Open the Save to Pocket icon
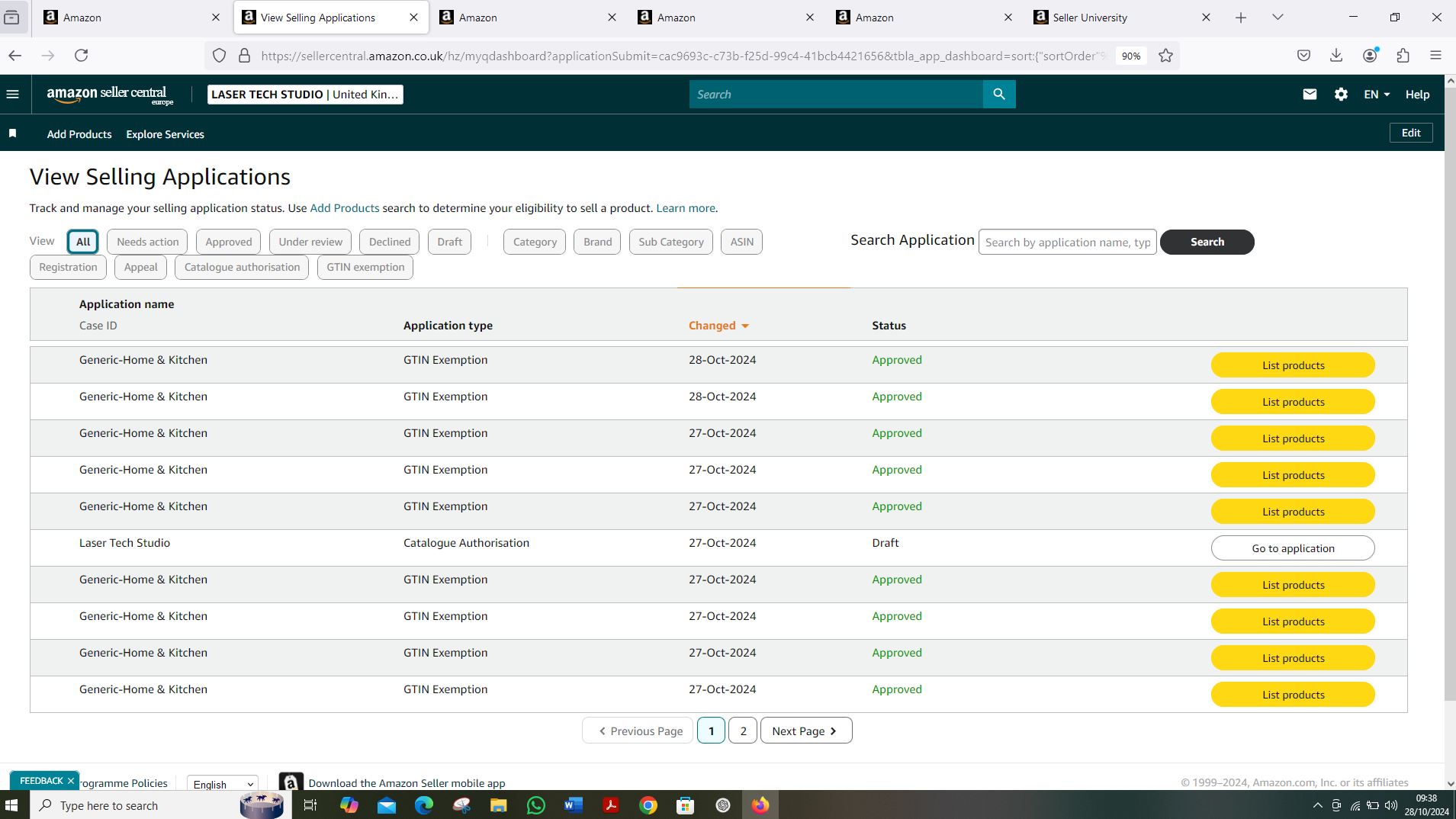Viewport: 1456px width, 819px height. point(1303,56)
